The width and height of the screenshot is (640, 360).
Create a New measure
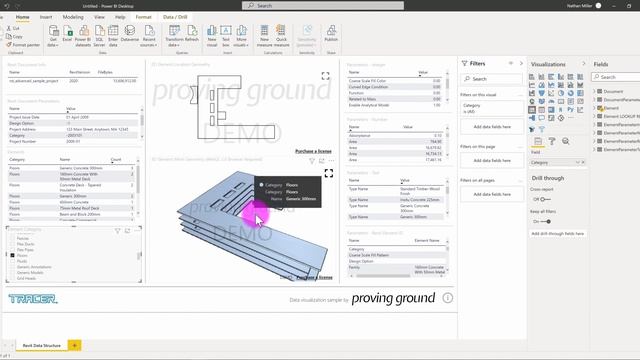(x=264, y=36)
